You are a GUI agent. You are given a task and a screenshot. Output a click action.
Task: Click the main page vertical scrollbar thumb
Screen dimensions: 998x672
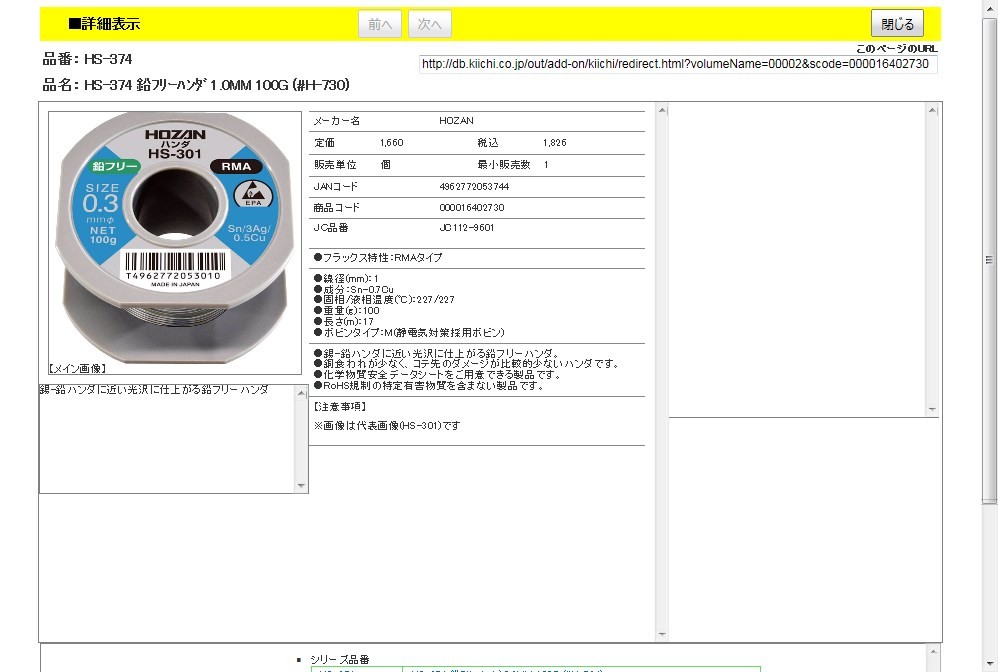coord(989,261)
